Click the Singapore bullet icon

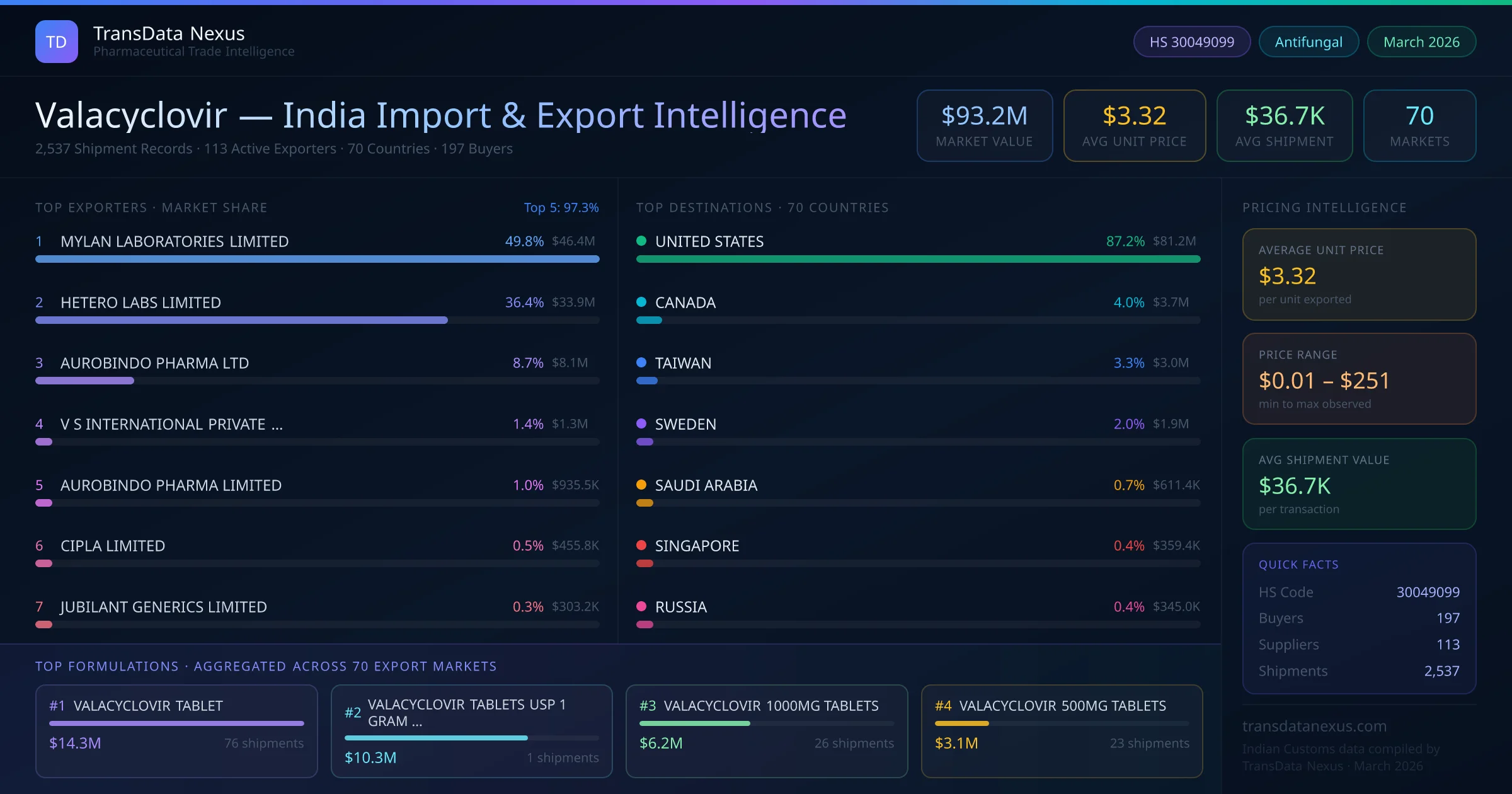641,546
